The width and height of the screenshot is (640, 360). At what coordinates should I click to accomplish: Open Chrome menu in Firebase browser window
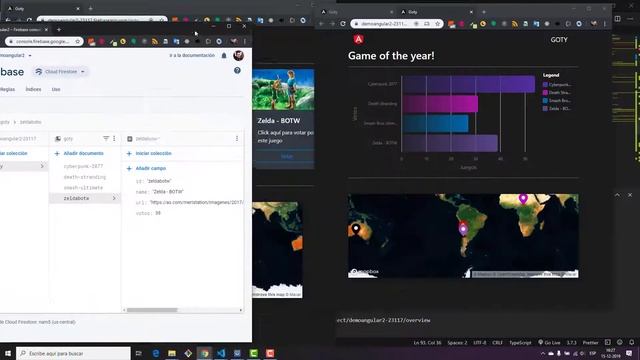pyautogui.click(x=245, y=42)
